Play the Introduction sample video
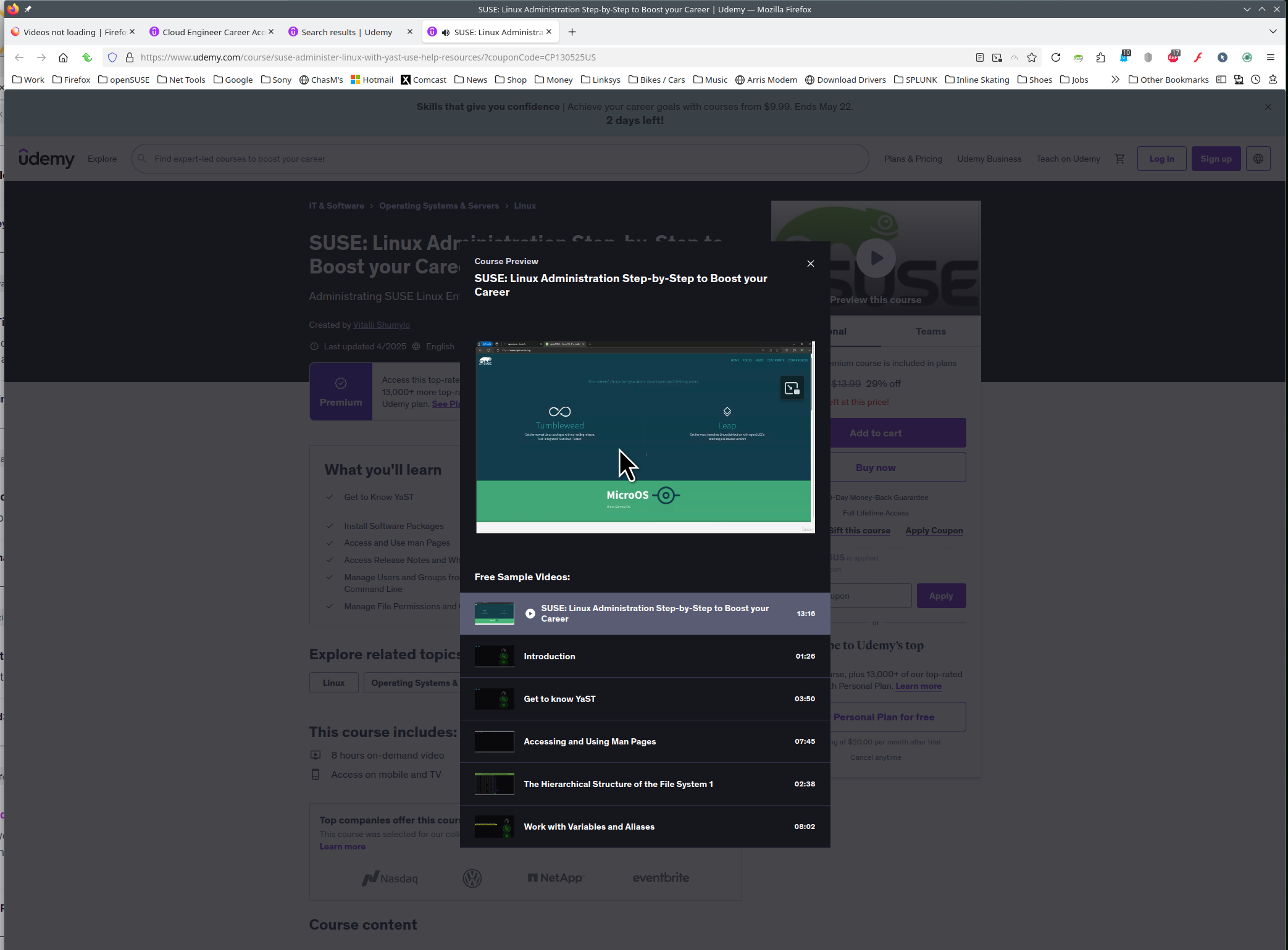Screen dimensions: 1288x950 [645, 656]
